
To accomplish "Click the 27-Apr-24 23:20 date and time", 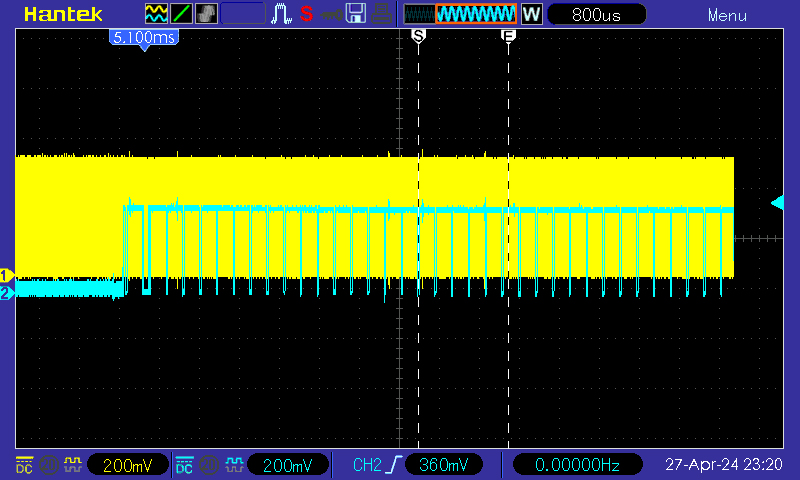I will coord(723,465).
